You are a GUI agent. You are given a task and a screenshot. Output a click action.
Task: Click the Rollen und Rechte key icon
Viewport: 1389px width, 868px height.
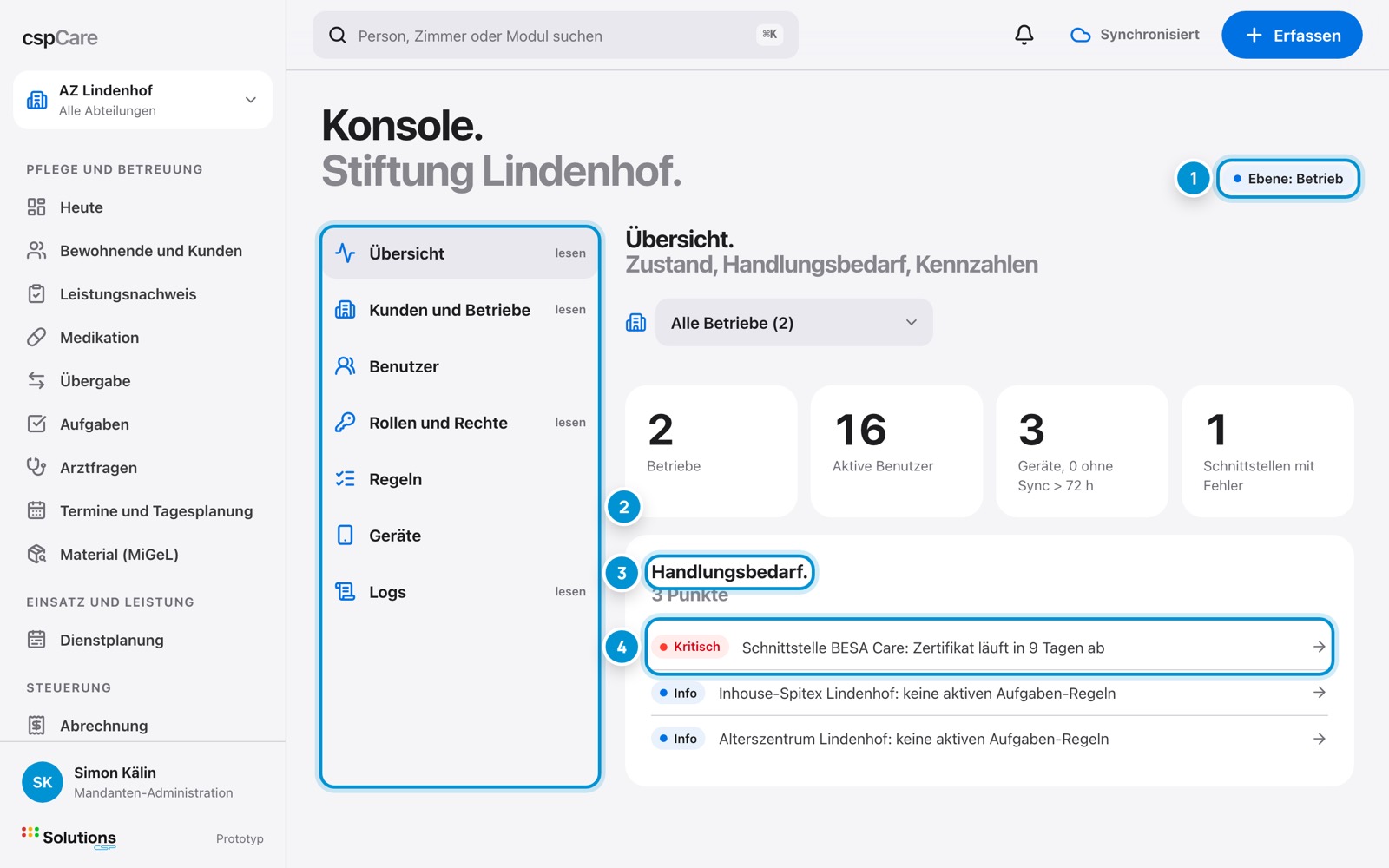coord(346,422)
